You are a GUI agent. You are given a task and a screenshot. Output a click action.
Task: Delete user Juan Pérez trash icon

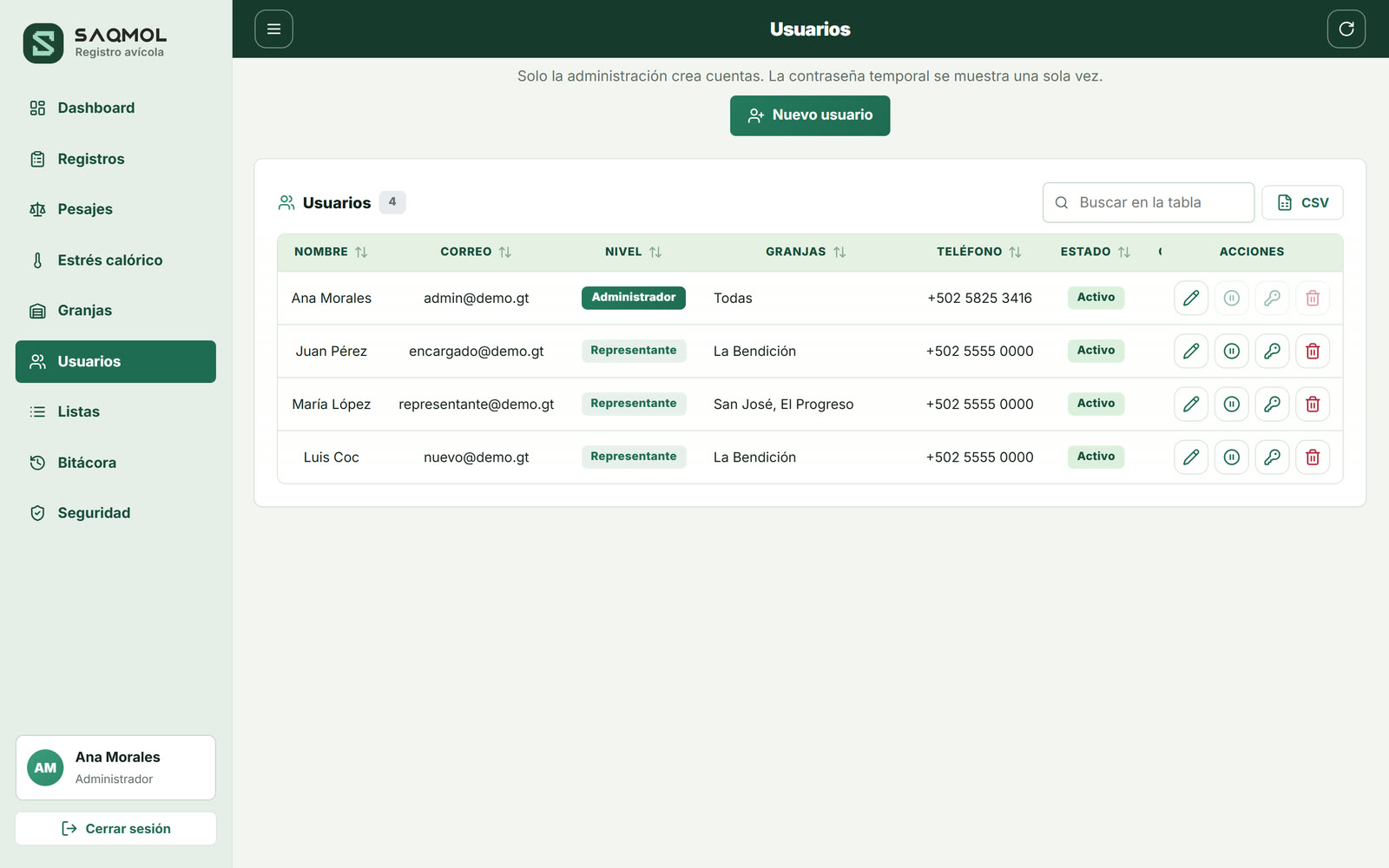point(1313,351)
